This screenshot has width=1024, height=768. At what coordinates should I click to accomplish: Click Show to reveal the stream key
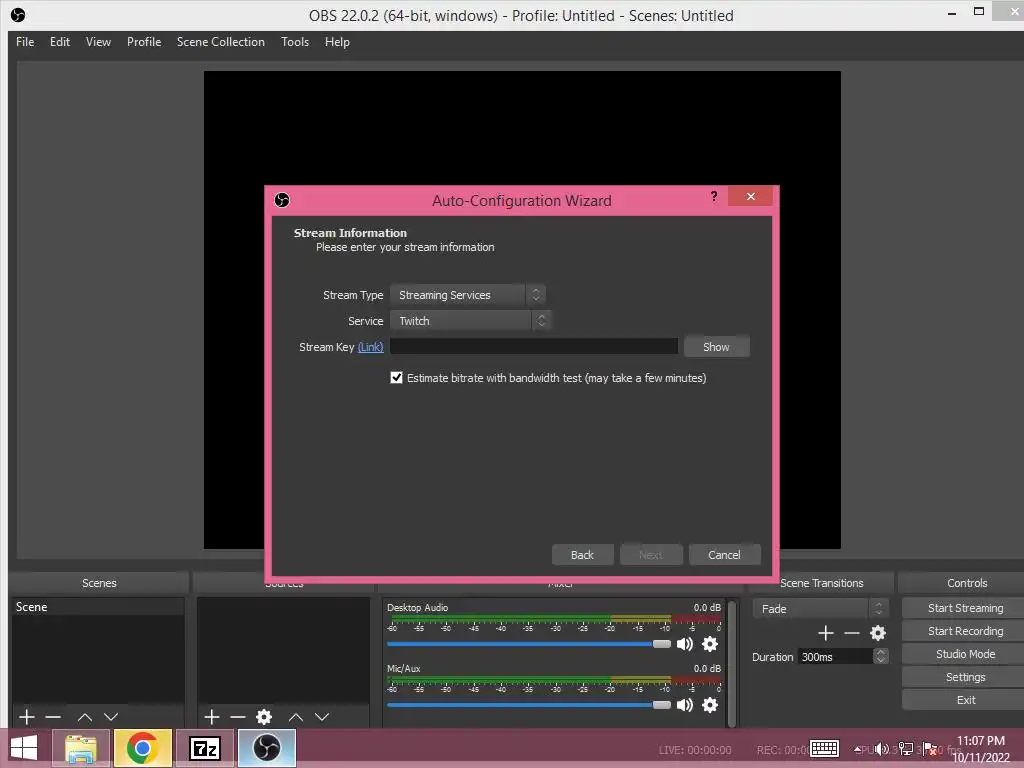click(x=716, y=347)
